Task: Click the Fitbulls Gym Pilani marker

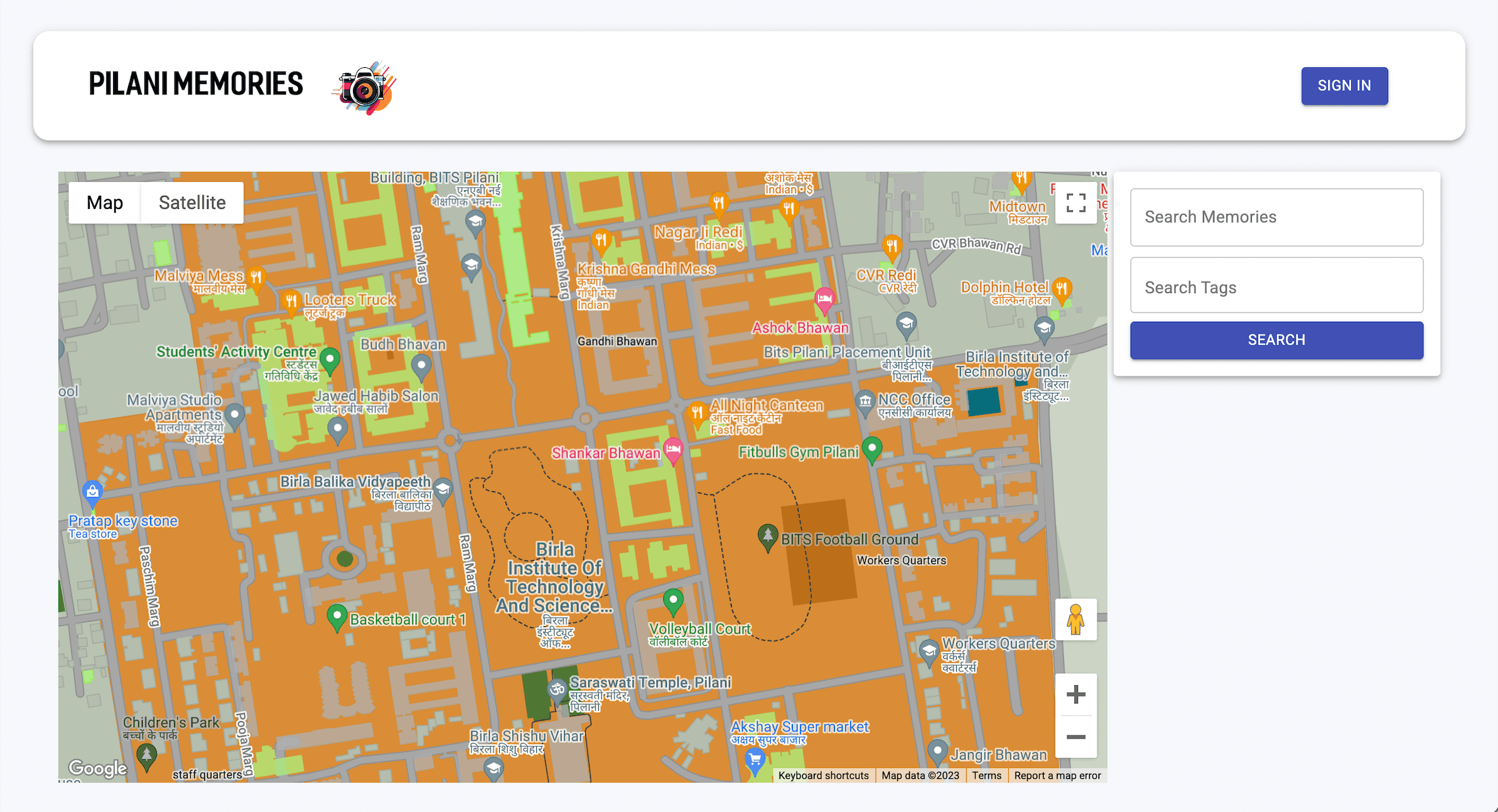Action: (872, 450)
